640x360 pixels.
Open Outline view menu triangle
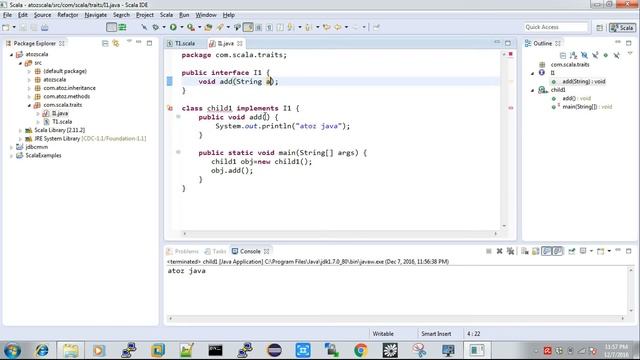(630, 53)
